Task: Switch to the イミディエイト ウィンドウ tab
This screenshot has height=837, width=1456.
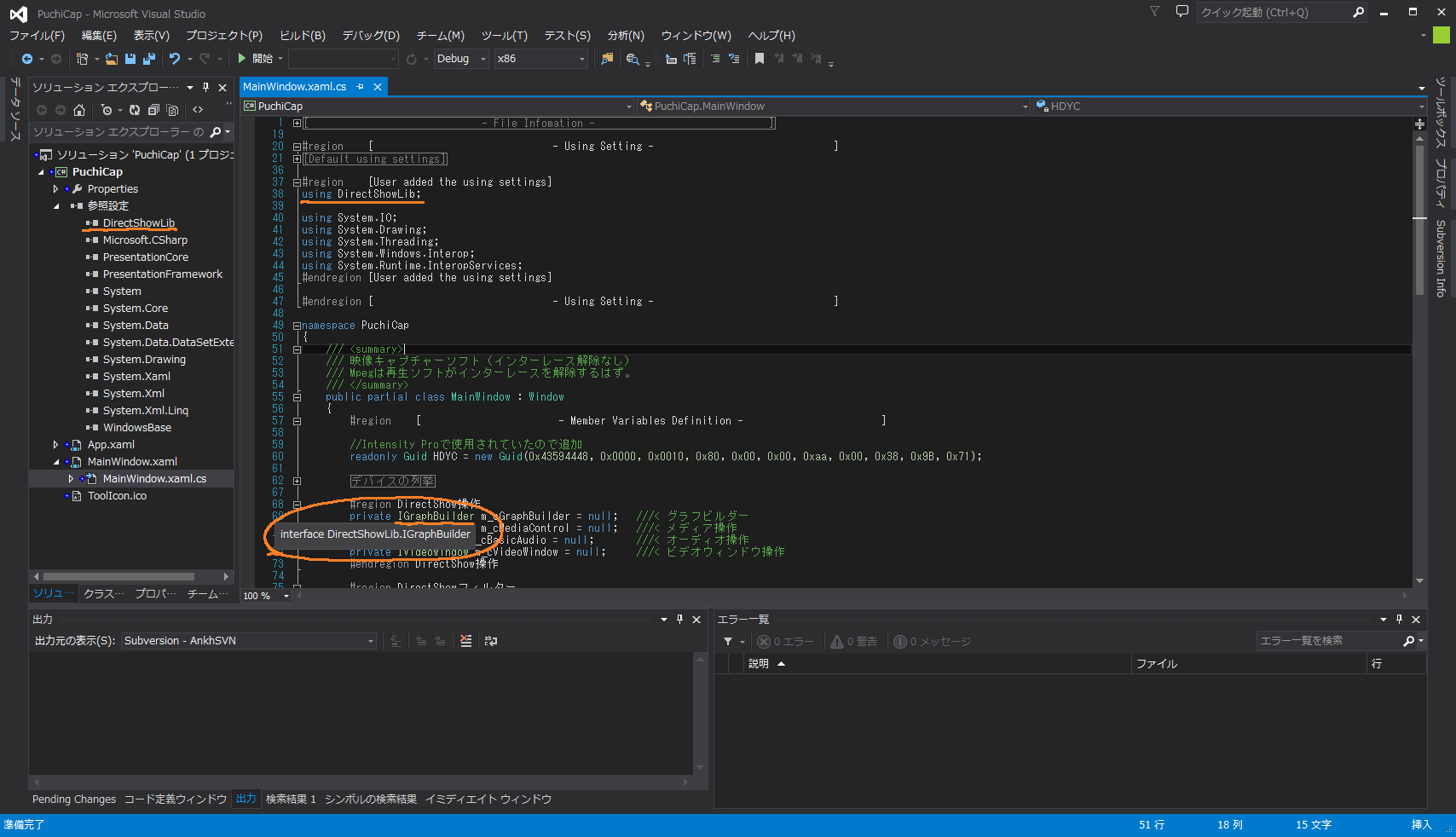Action: tap(488, 799)
